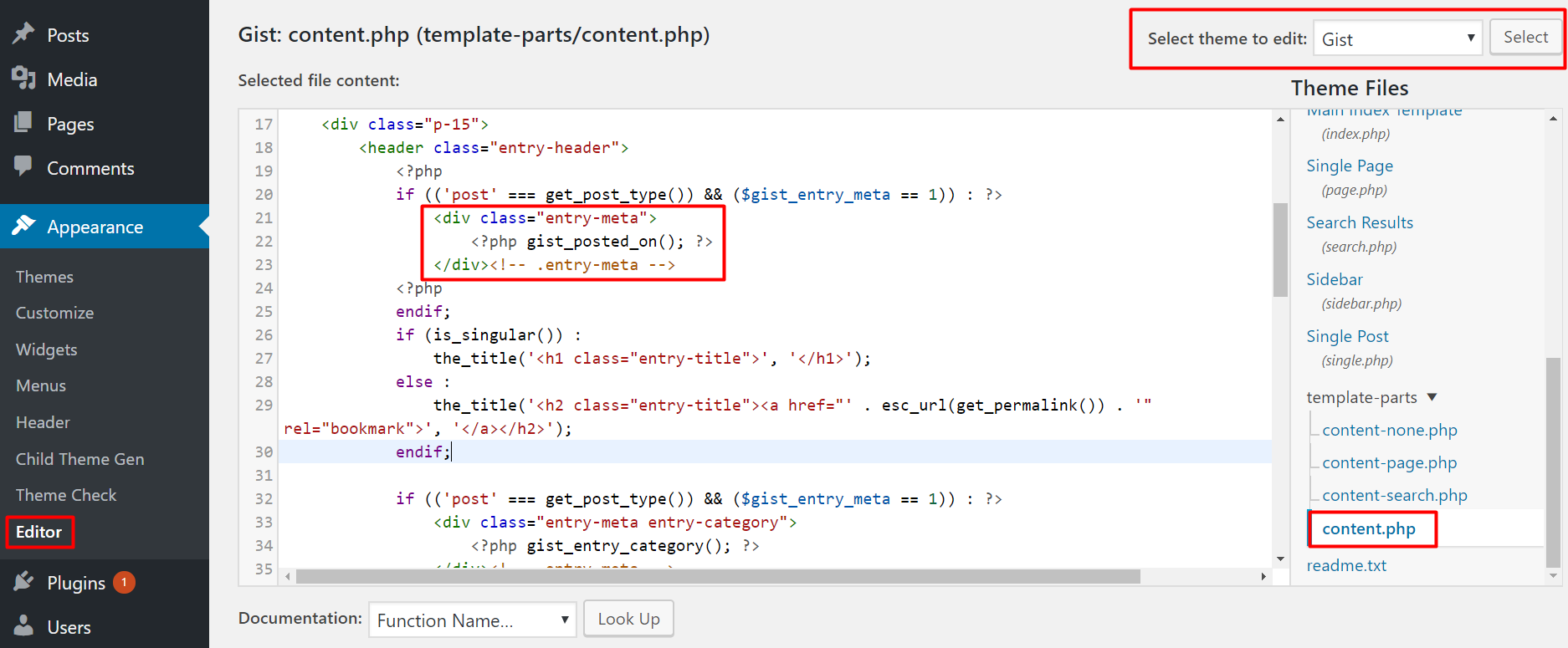The height and width of the screenshot is (648, 1568).
Task: Open the Child Theme Gen submenu item
Action: click(x=79, y=459)
